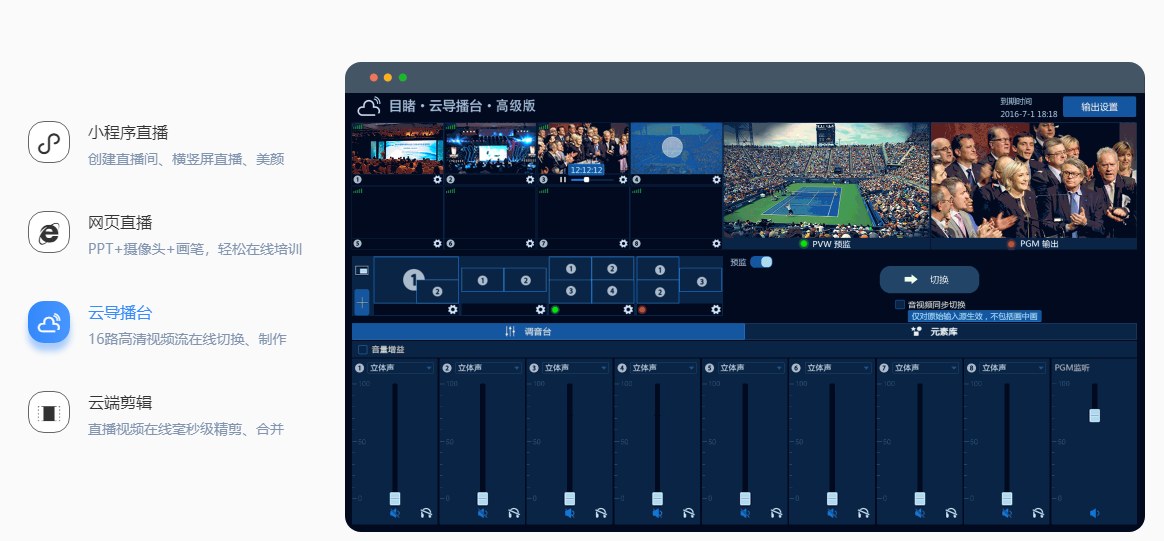Open settings gear for input source 1
This screenshot has height=541, width=1164.
point(437,180)
